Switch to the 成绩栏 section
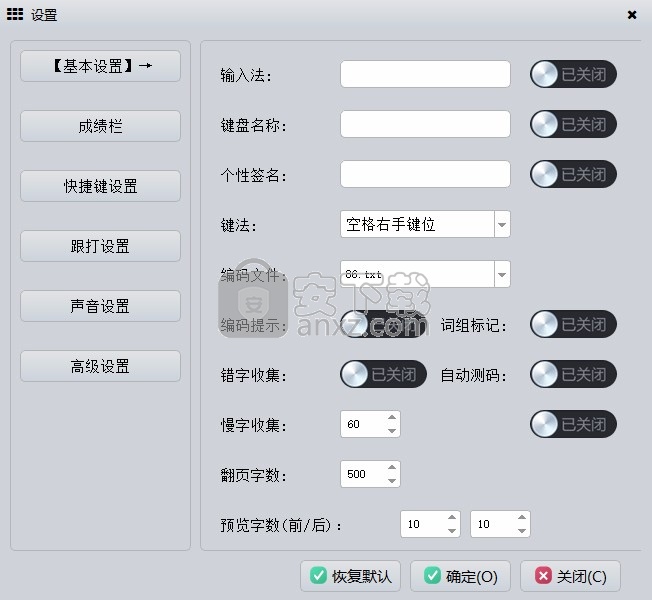 [100, 126]
